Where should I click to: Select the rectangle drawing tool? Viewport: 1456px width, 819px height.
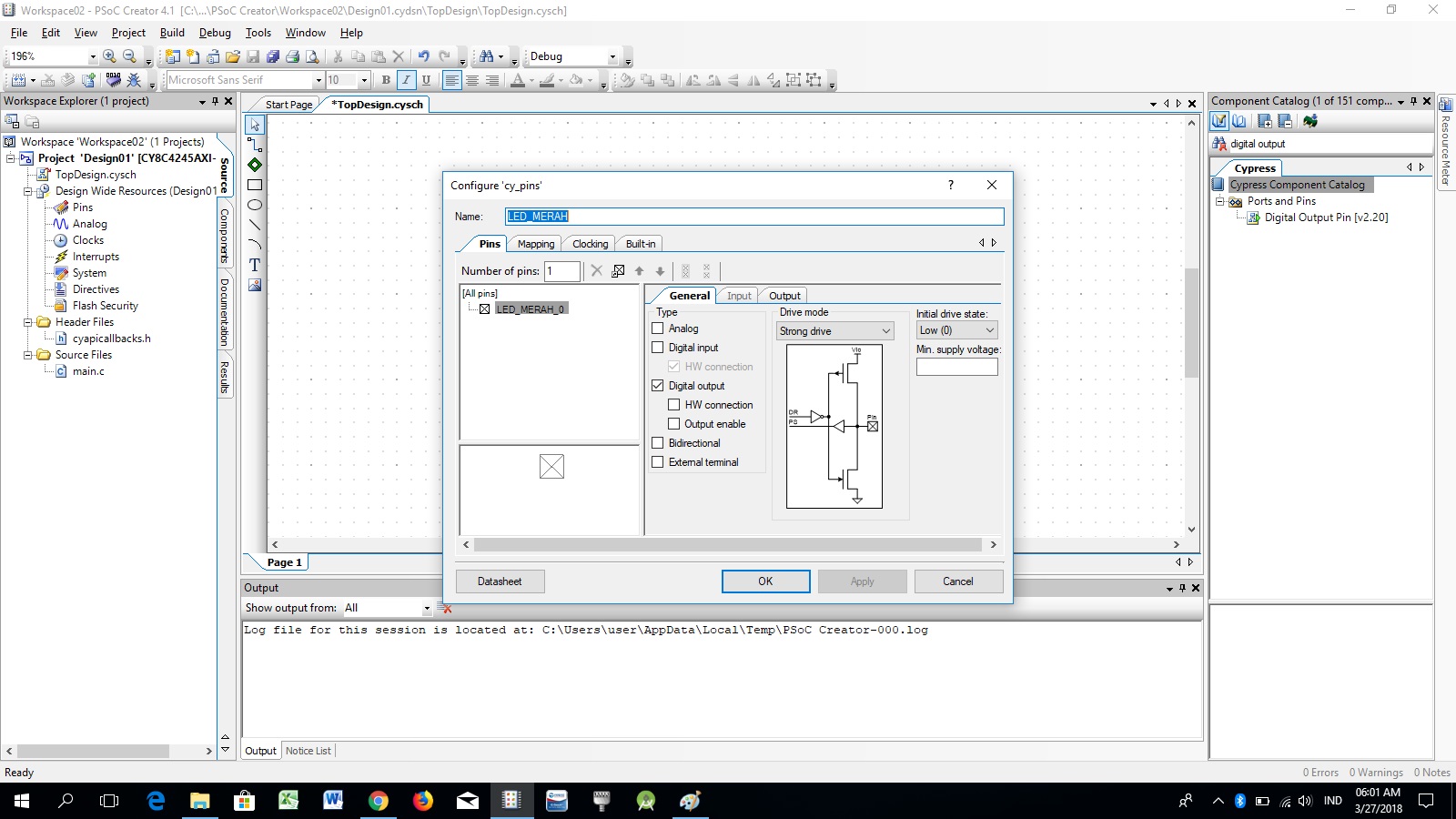(255, 185)
